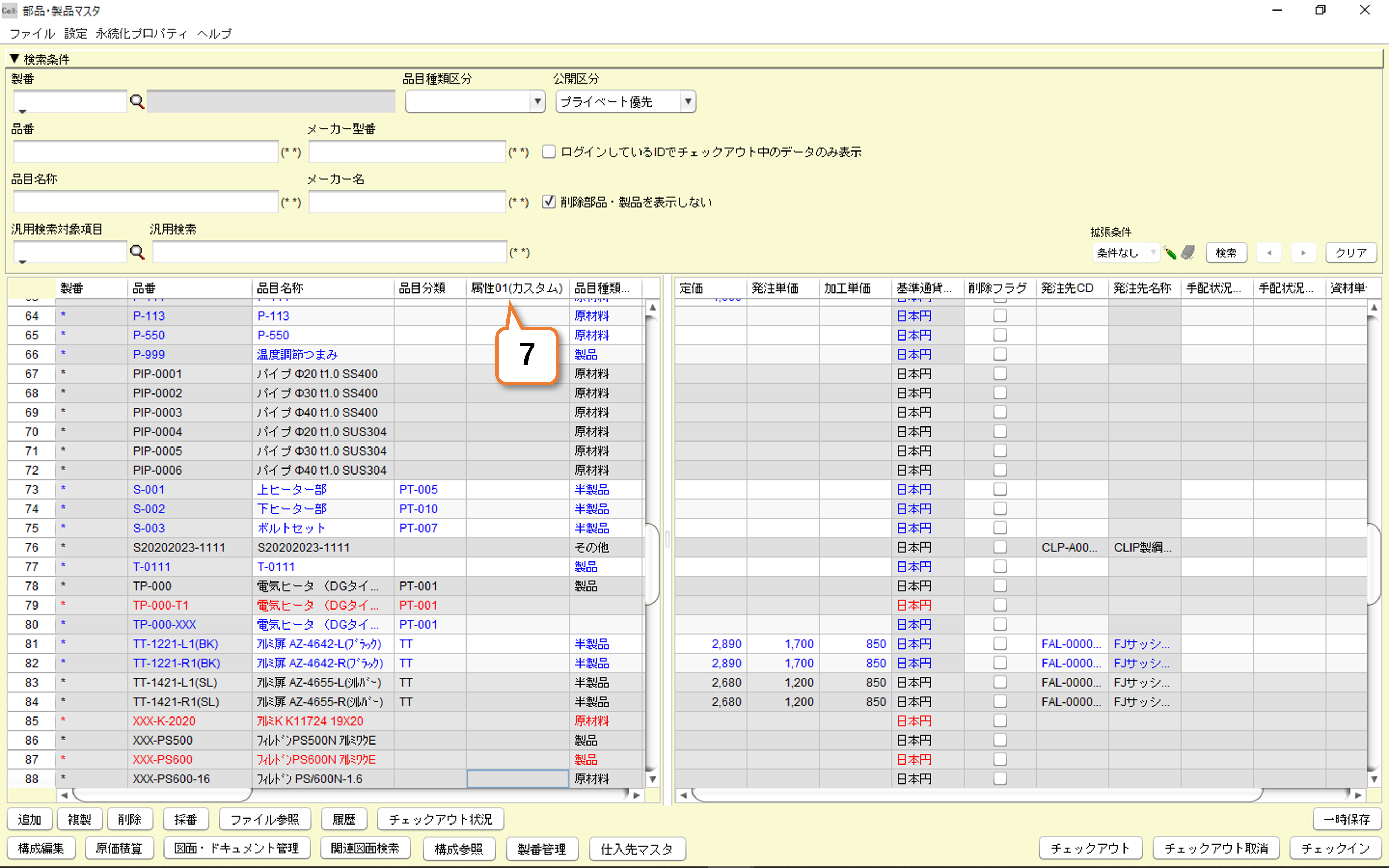Viewport: 1389px width, 868px height.
Task: Expand the 製番 field small arrow
Action: (22, 112)
